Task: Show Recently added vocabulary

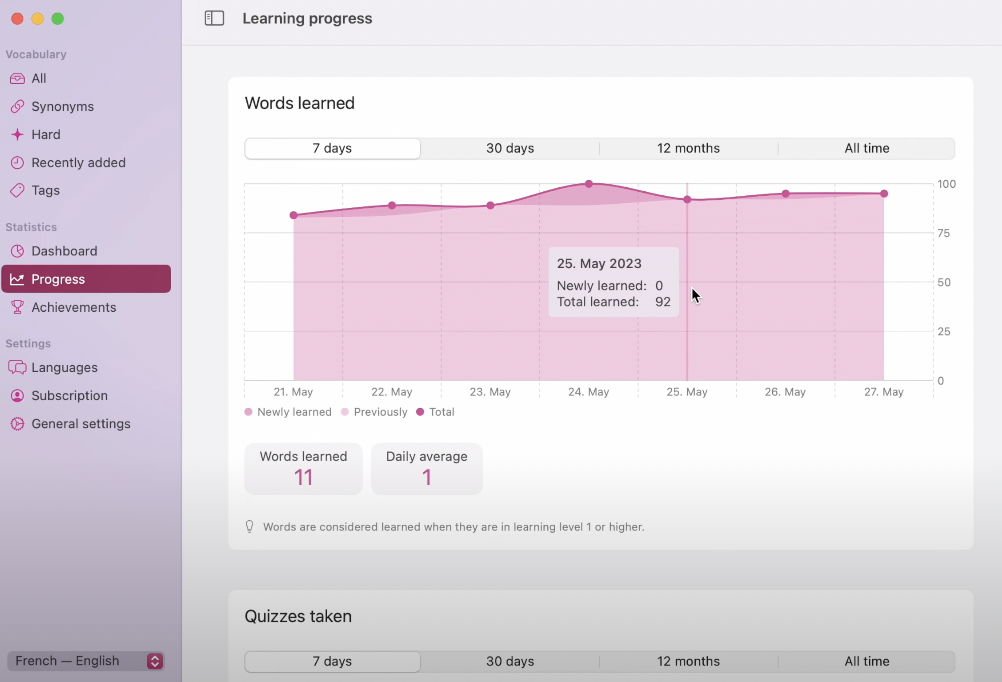Action: pos(78,162)
